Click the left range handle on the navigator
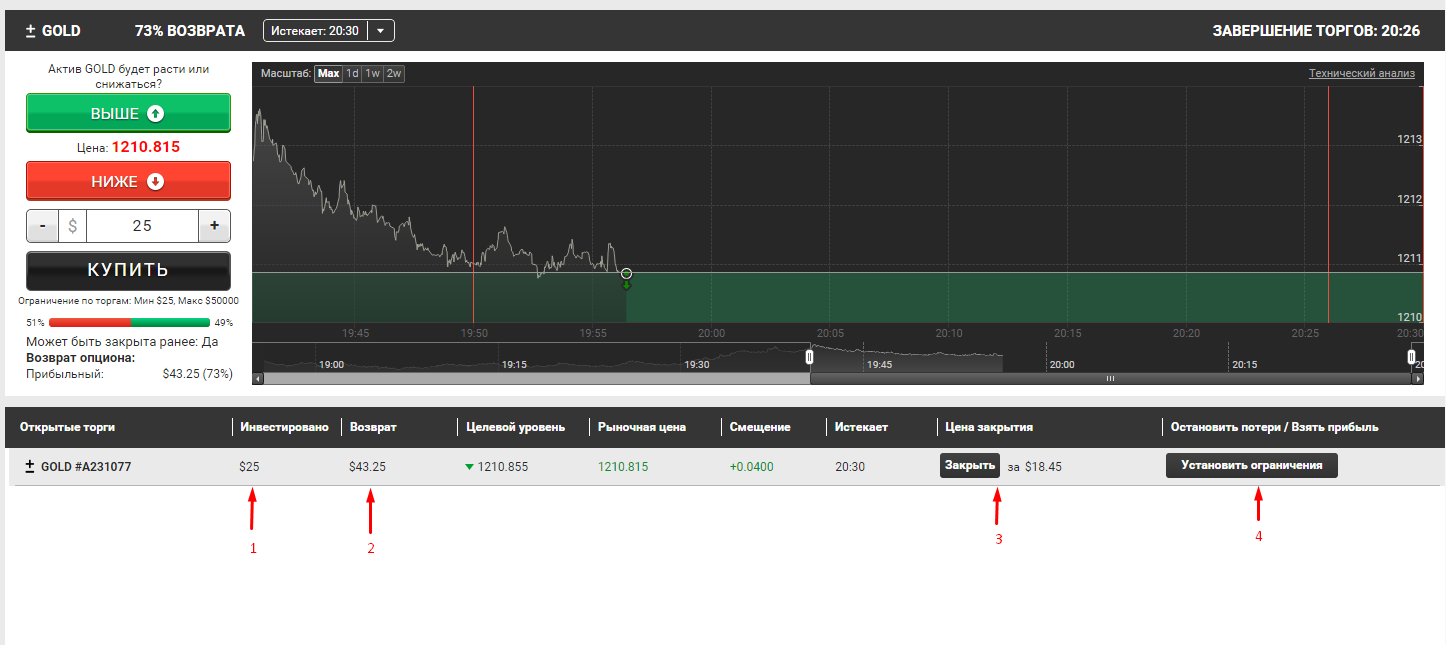The height and width of the screenshot is (645, 1446). click(810, 356)
